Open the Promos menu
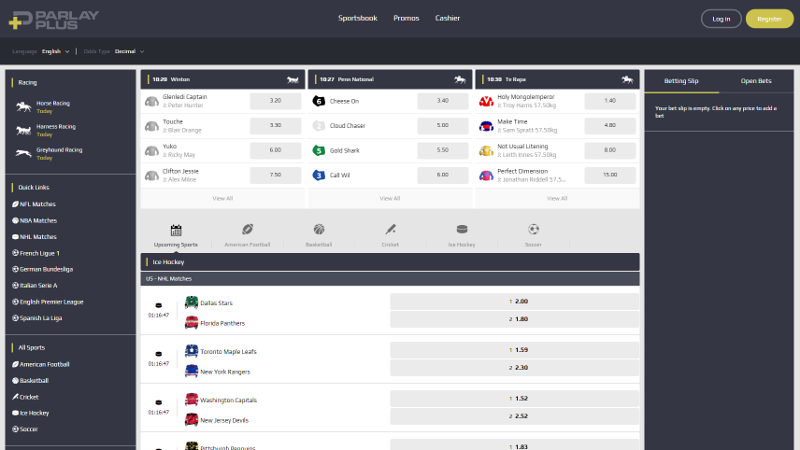The height and width of the screenshot is (450, 800). (406, 18)
